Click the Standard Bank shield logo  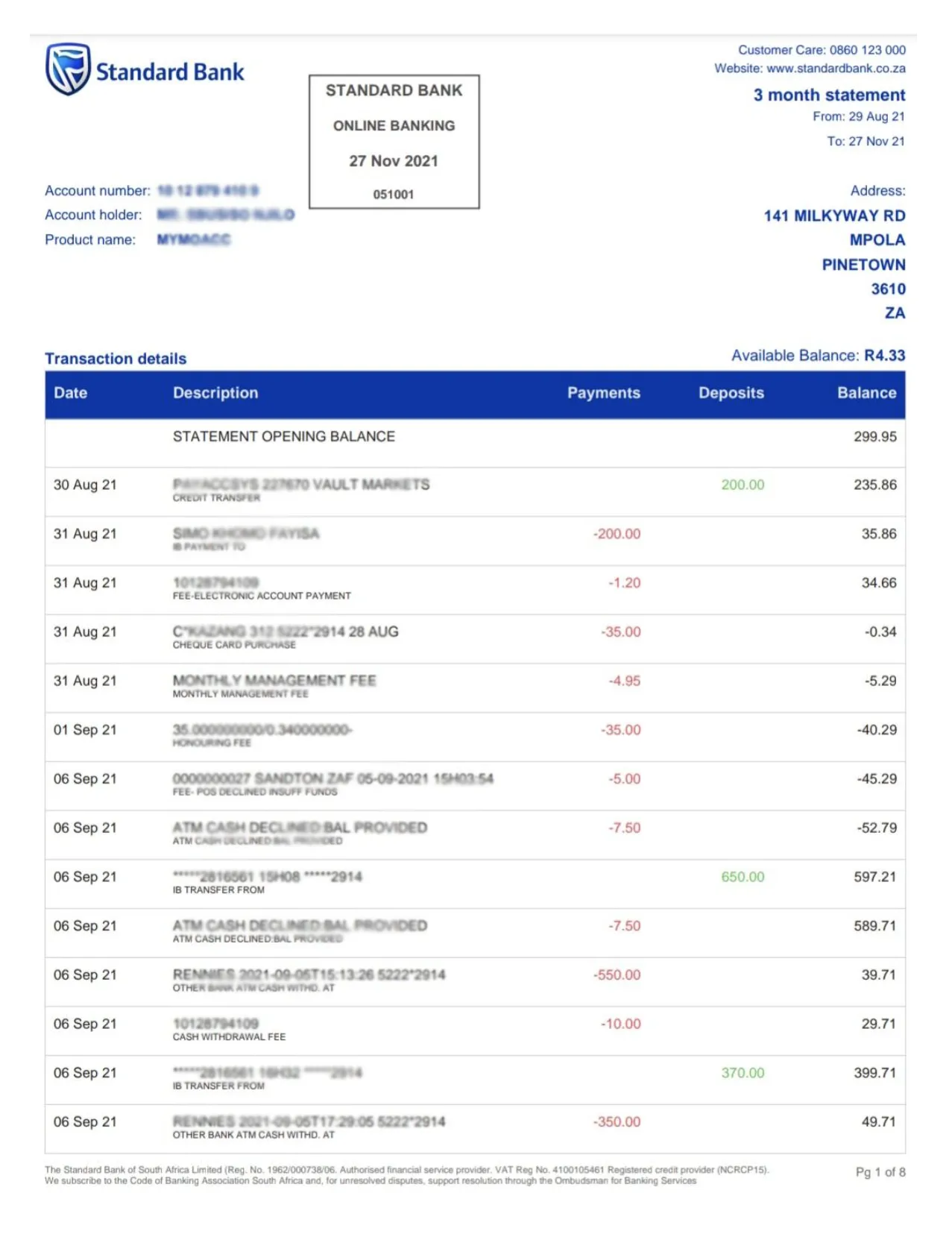point(68,69)
